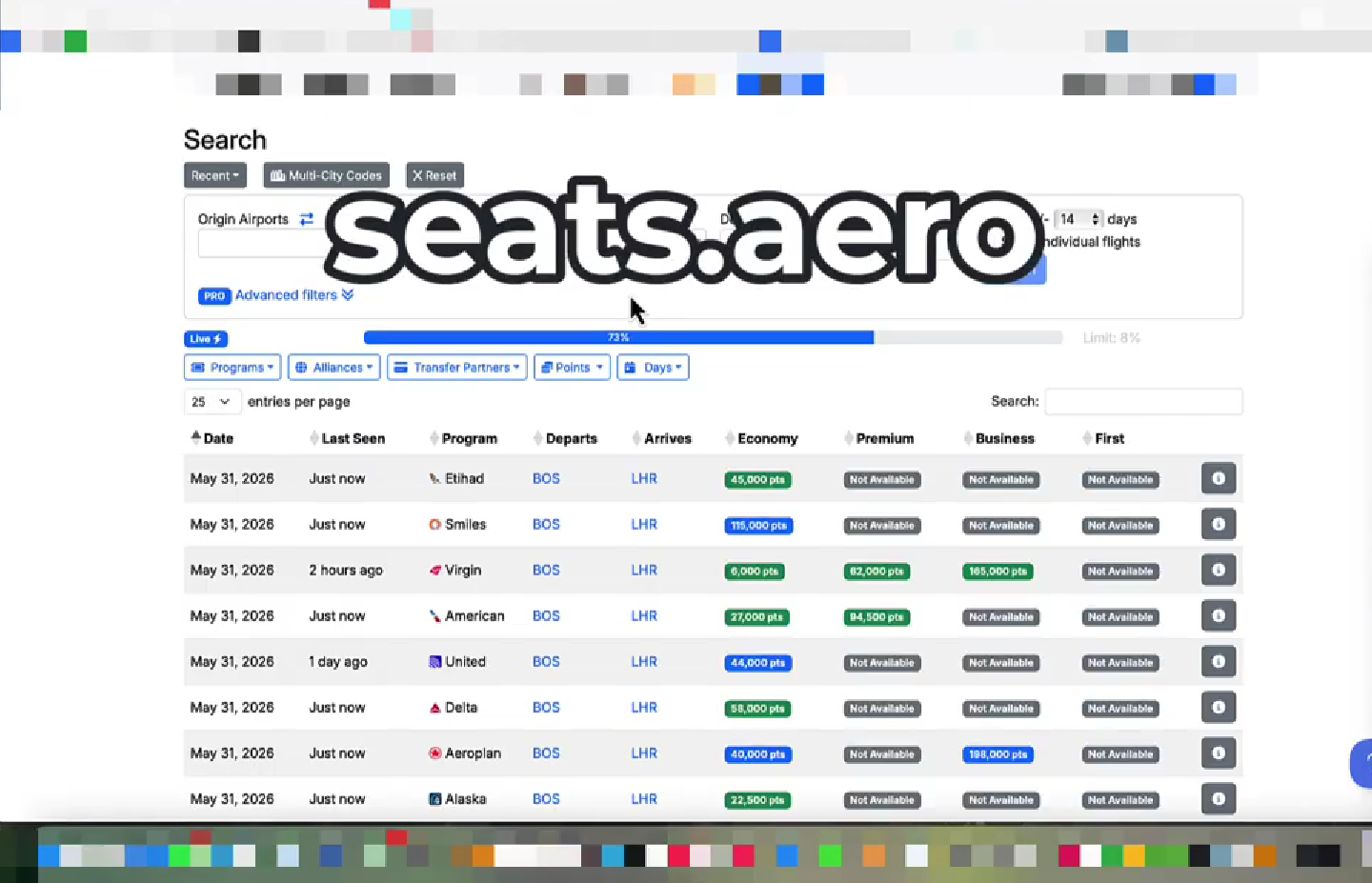
Task: Select Alaska 22,500 pts economy fare
Action: (x=758, y=800)
